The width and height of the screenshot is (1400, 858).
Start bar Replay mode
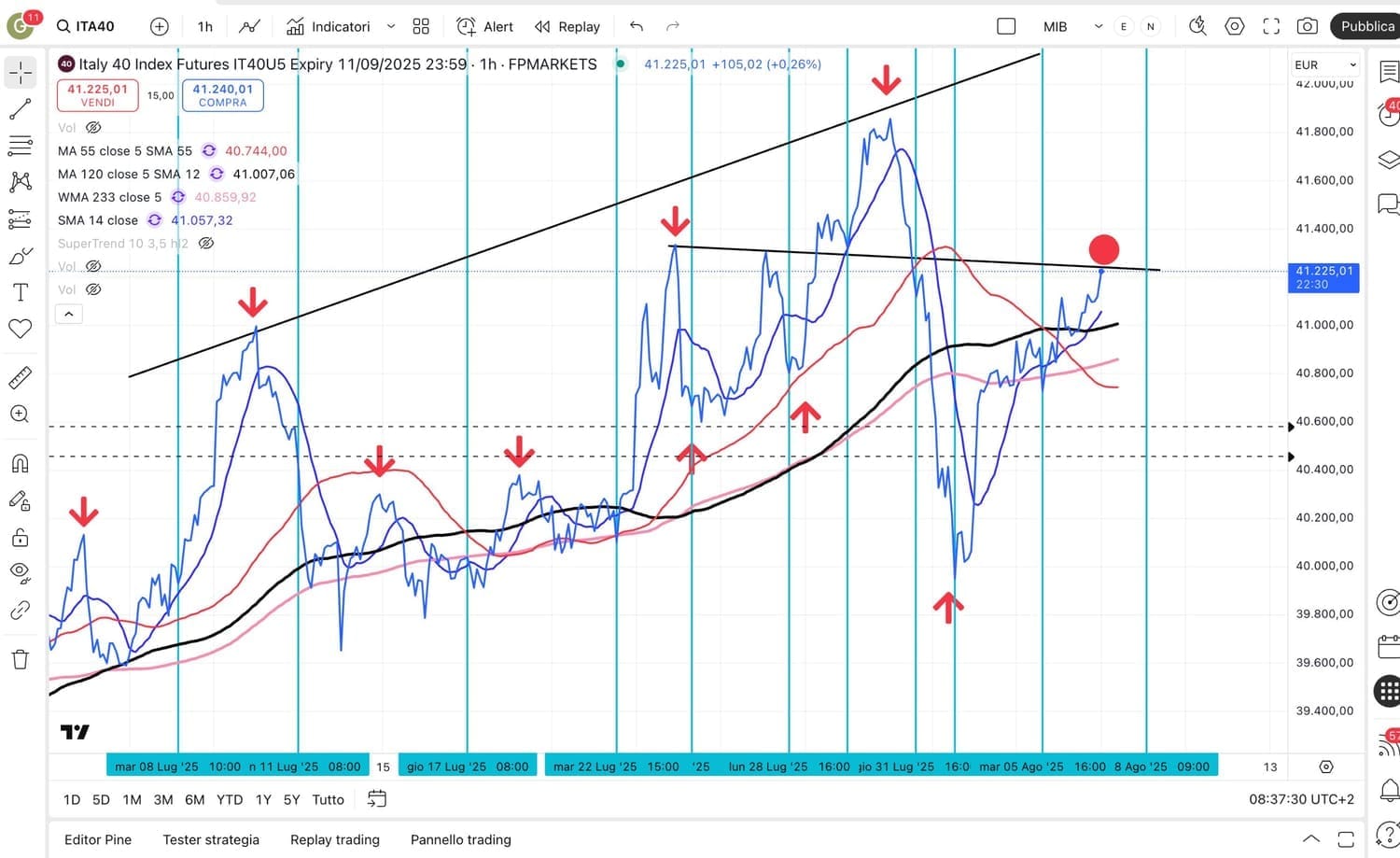click(567, 26)
